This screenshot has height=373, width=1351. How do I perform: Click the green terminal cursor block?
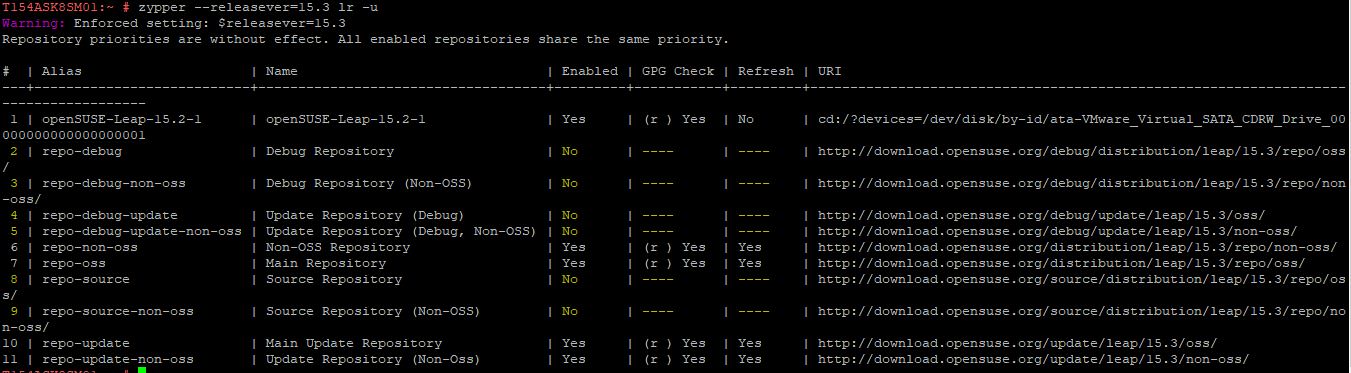(142, 370)
